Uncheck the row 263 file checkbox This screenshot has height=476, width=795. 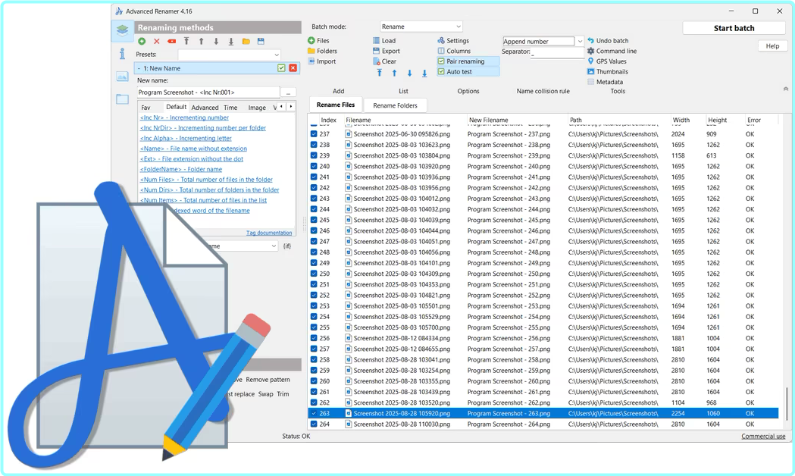(313, 412)
